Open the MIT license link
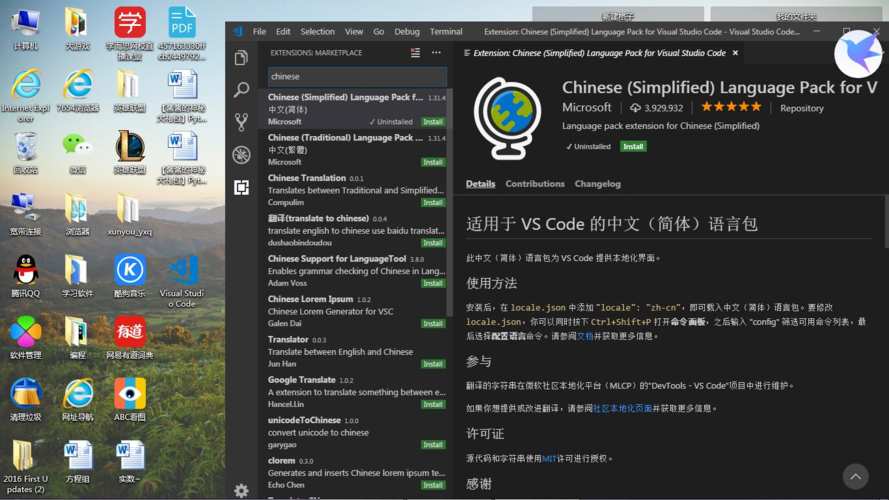 pos(549,459)
